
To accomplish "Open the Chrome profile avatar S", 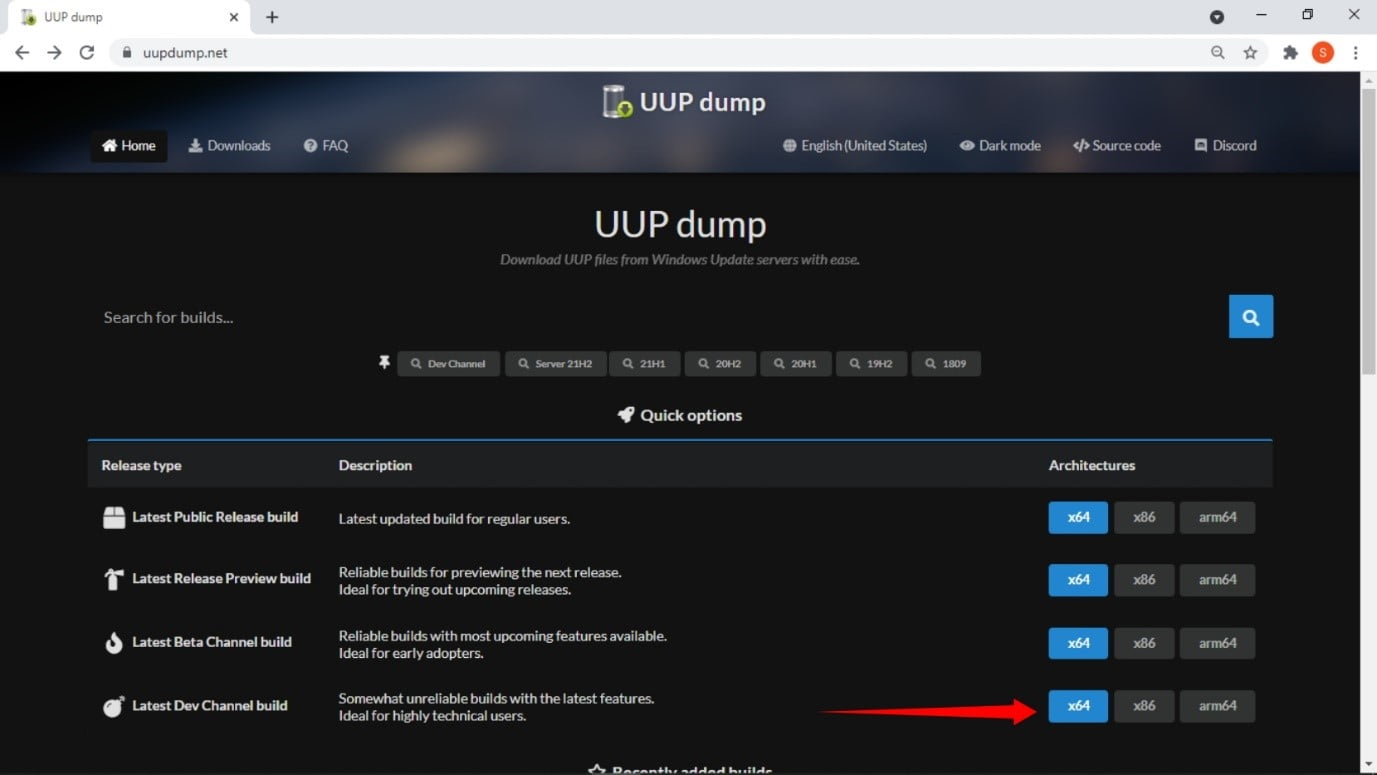I will pyautogui.click(x=1323, y=52).
